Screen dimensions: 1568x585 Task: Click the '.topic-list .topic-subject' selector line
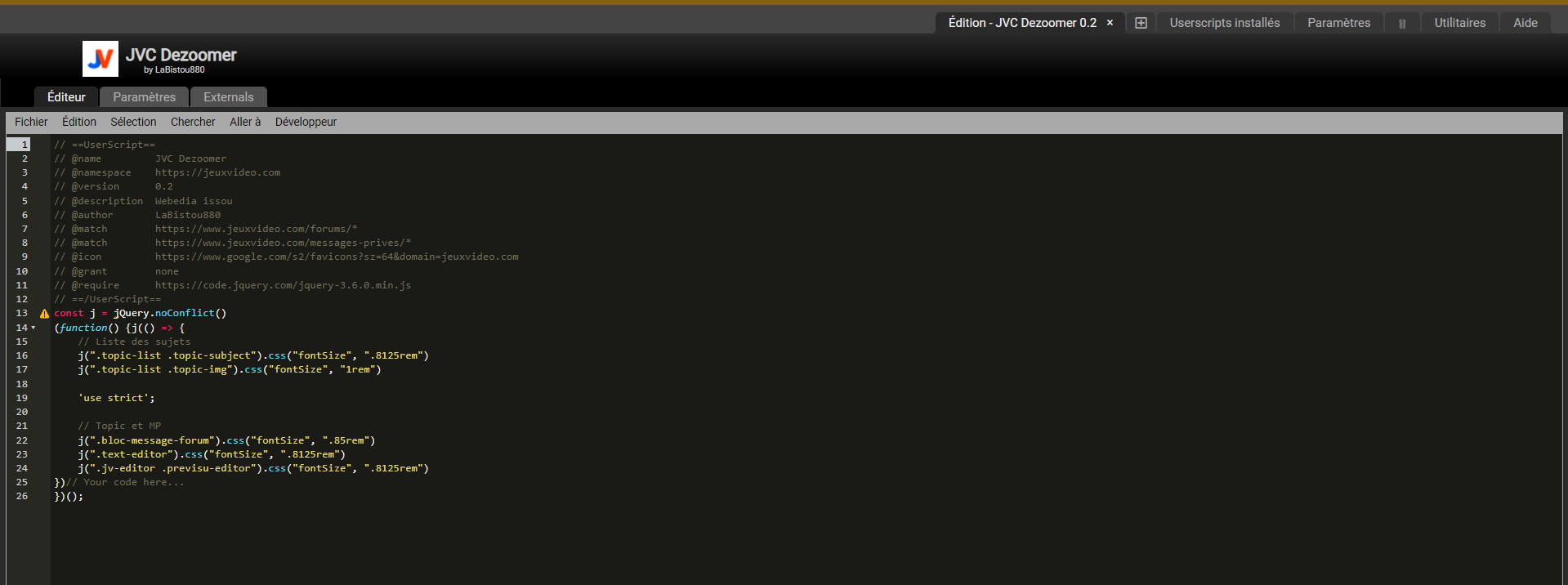(253, 356)
